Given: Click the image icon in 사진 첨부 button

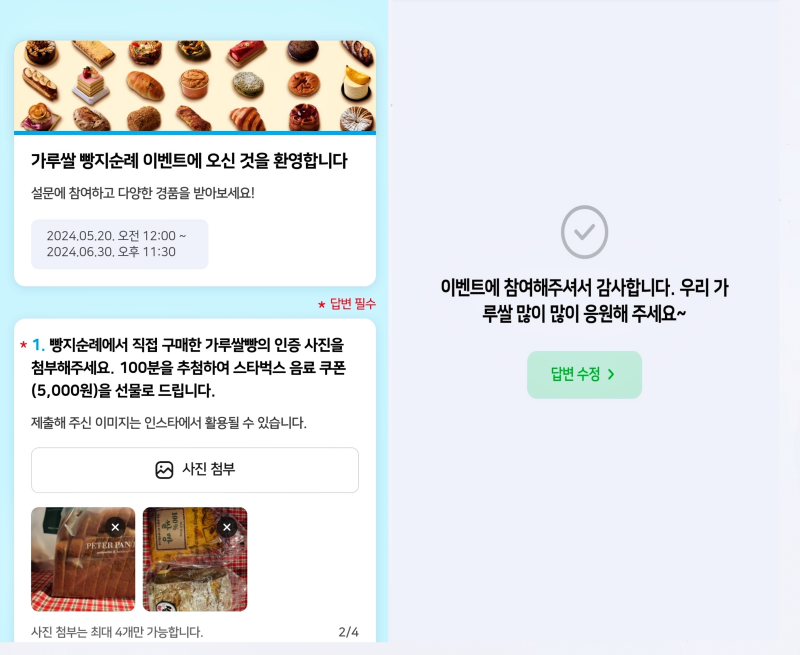Looking at the screenshot, I should click(x=164, y=470).
